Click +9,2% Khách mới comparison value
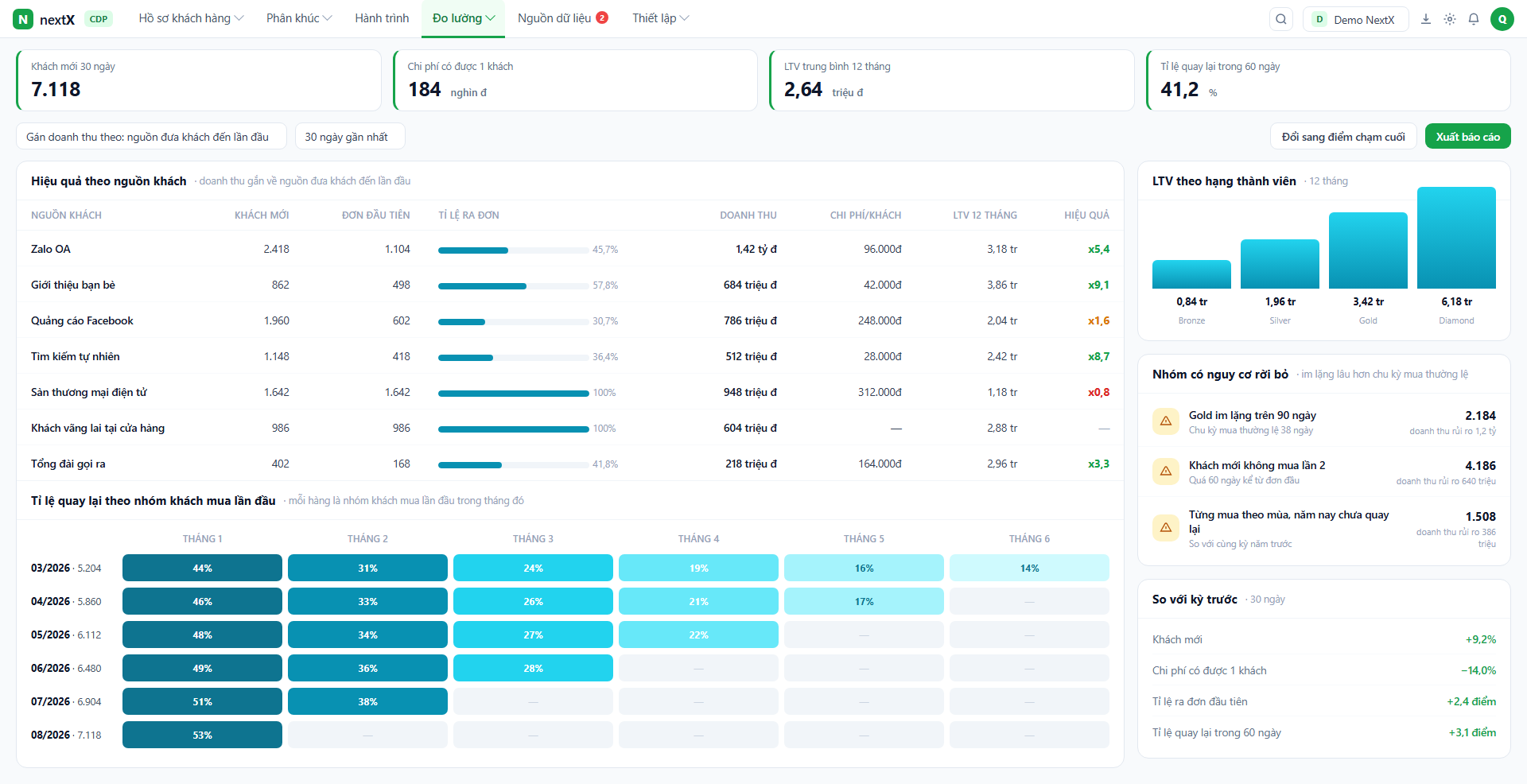This screenshot has width=1527, height=784. pyautogui.click(x=1480, y=639)
